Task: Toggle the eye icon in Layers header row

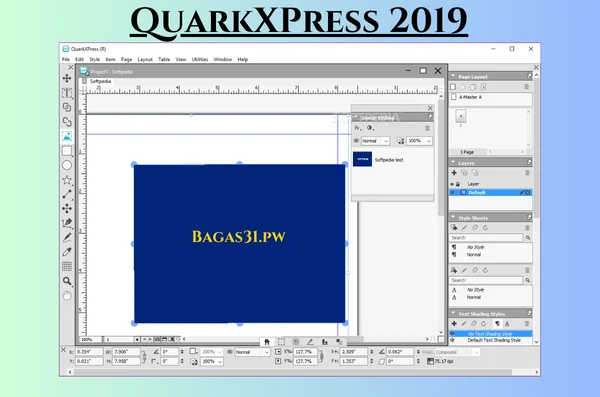Action: point(452,184)
